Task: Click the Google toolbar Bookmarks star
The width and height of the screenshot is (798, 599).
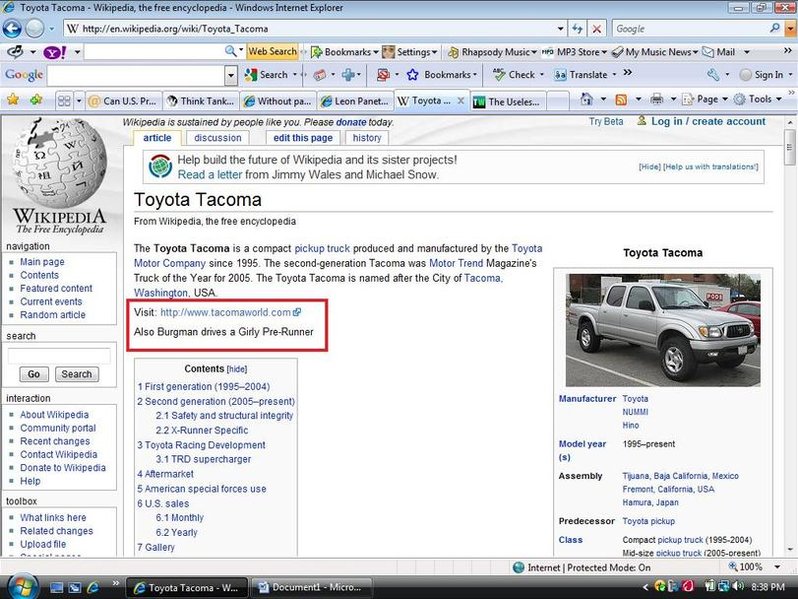Action: pyautogui.click(x=413, y=75)
